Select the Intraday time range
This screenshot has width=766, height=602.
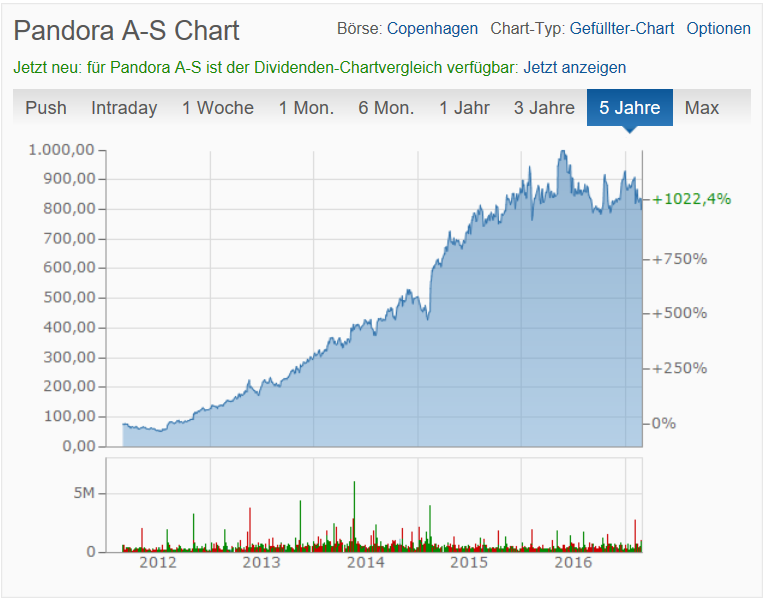point(124,108)
